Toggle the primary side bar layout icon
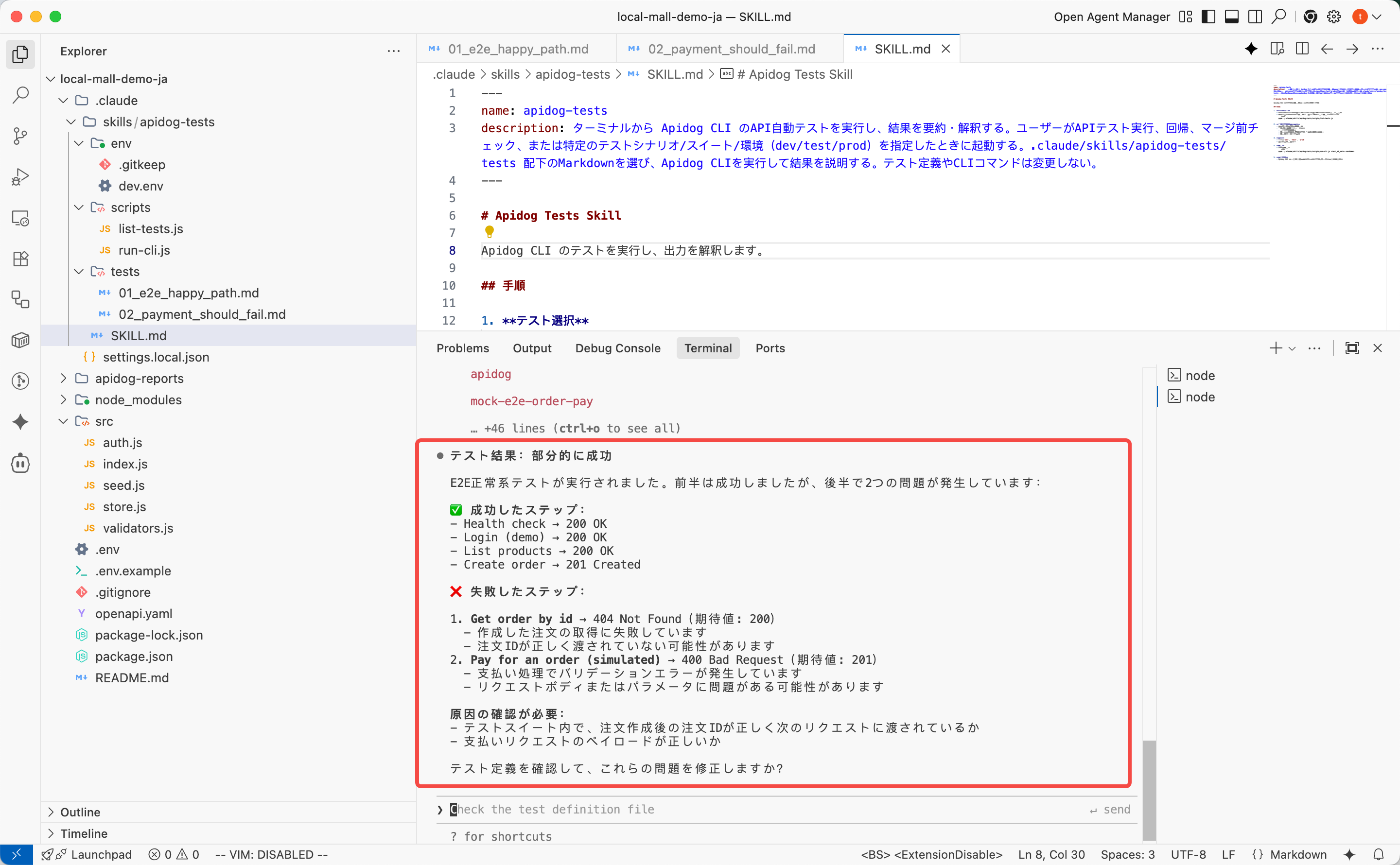This screenshot has width=1400, height=865. (1209, 17)
